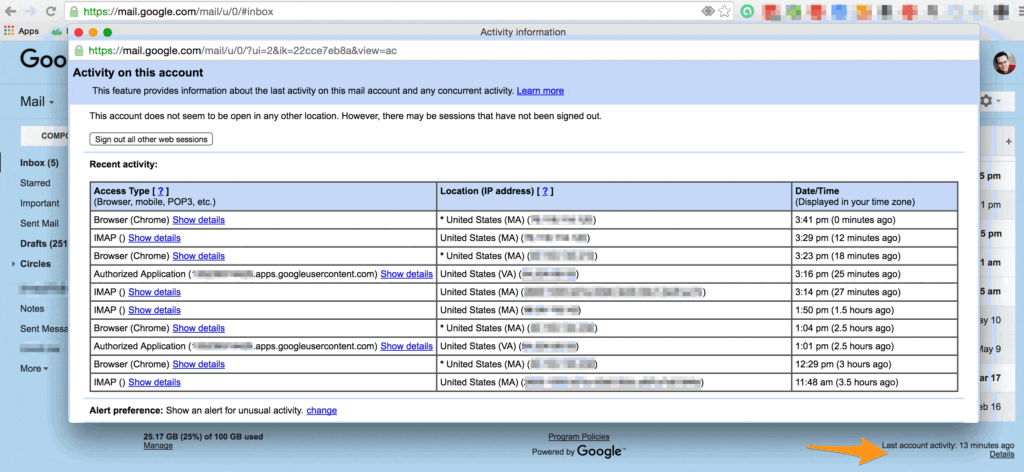Image resolution: width=1024 pixels, height=472 pixels.
Task: Click the account profile avatar
Action: (1005, 63)
